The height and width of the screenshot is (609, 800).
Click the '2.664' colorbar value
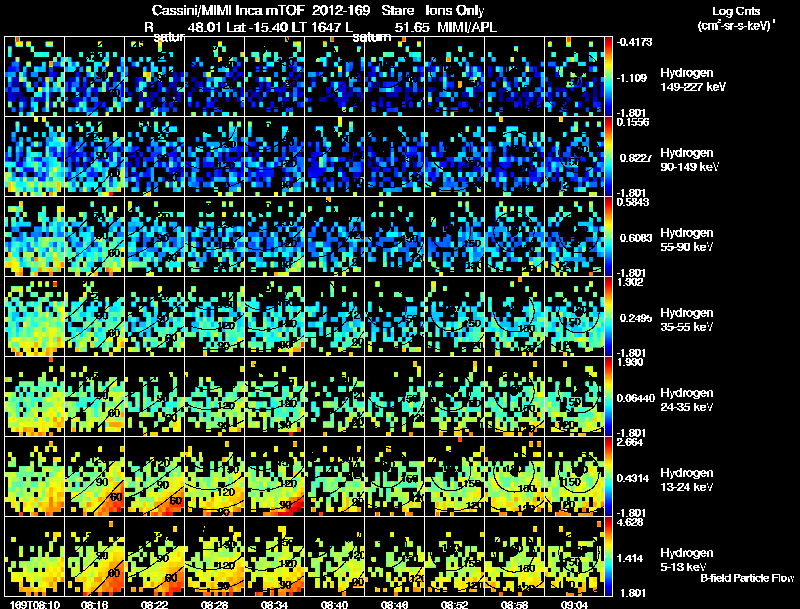point(630,442)
